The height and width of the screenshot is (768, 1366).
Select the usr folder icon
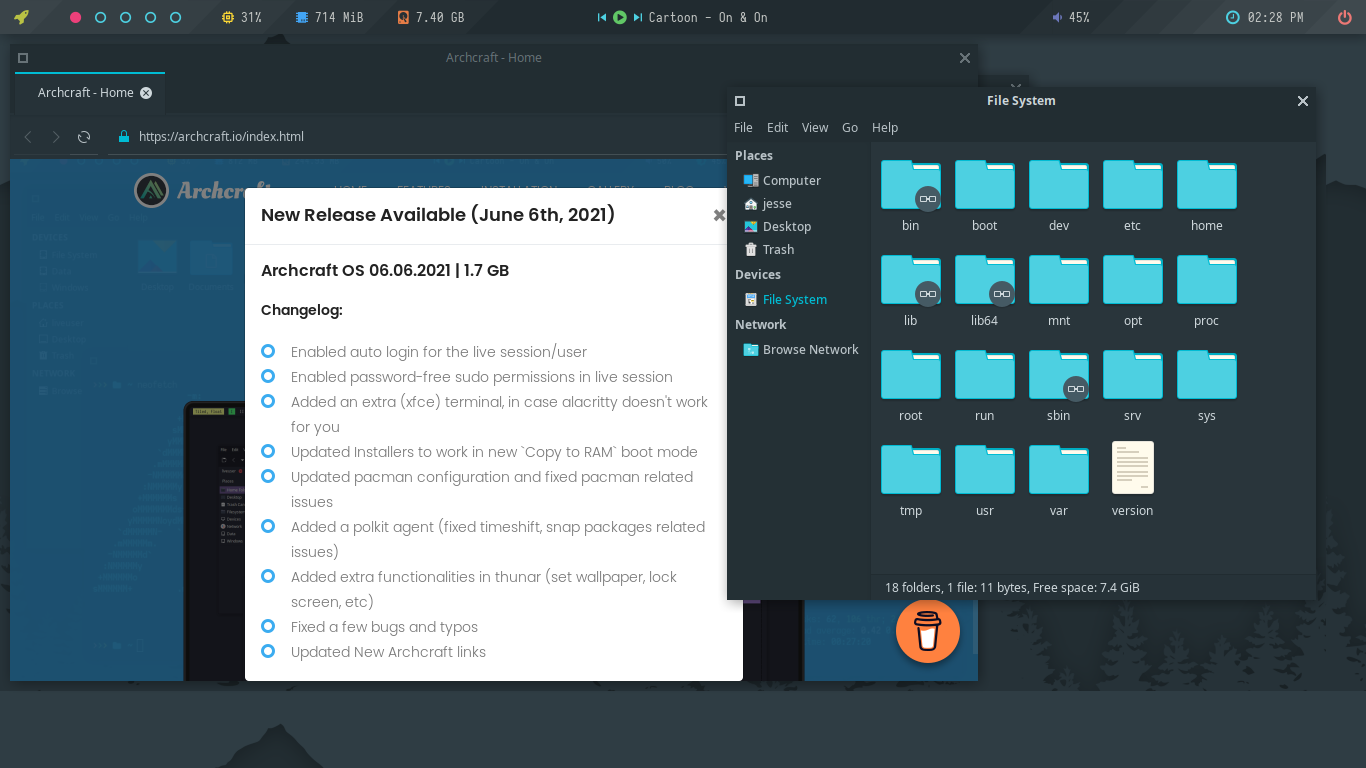click(985, 470)
